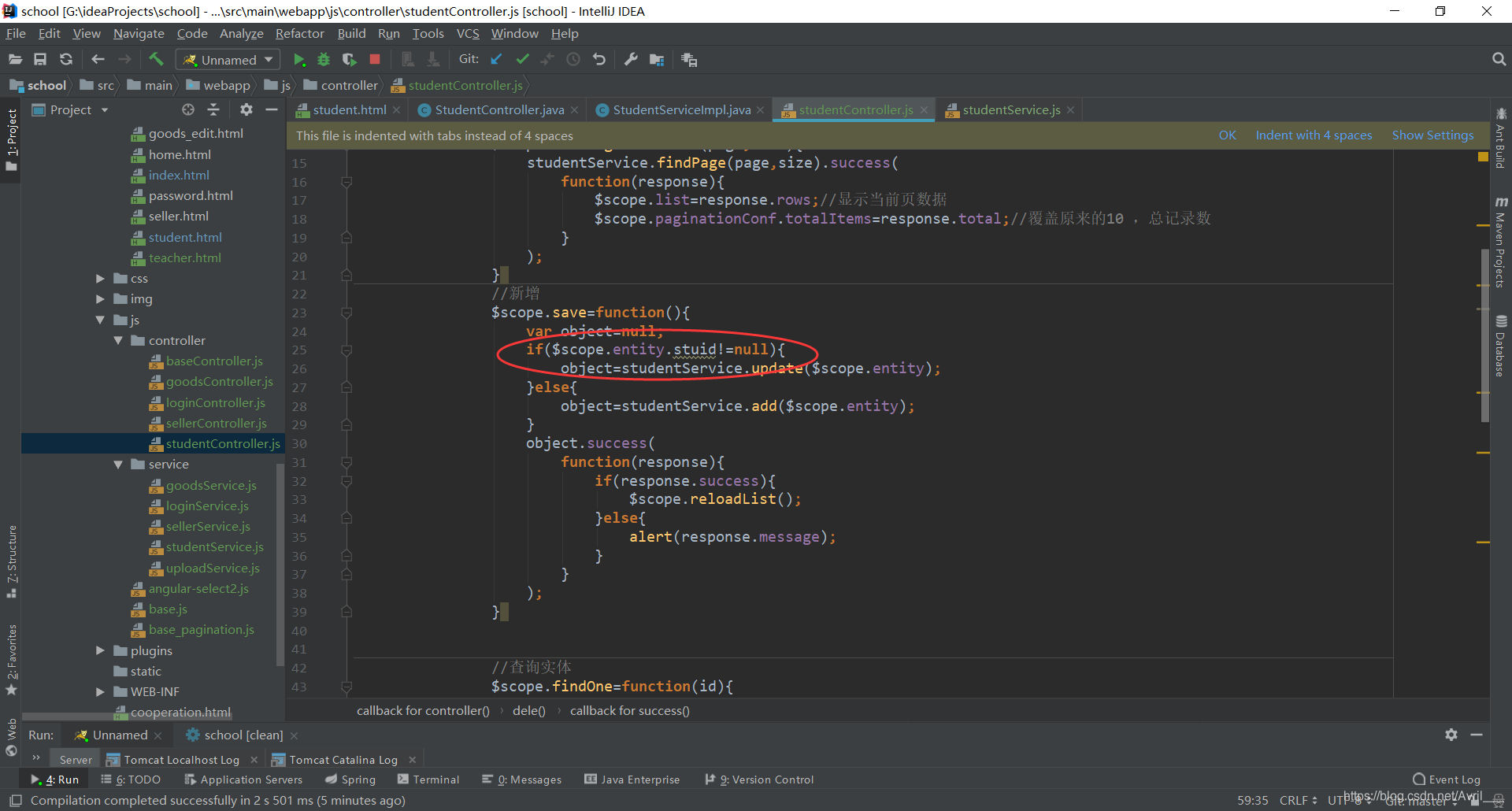This screenshot has height=811, width=1512.
Task: Open the VCS menu
Action: click(468, 34)
